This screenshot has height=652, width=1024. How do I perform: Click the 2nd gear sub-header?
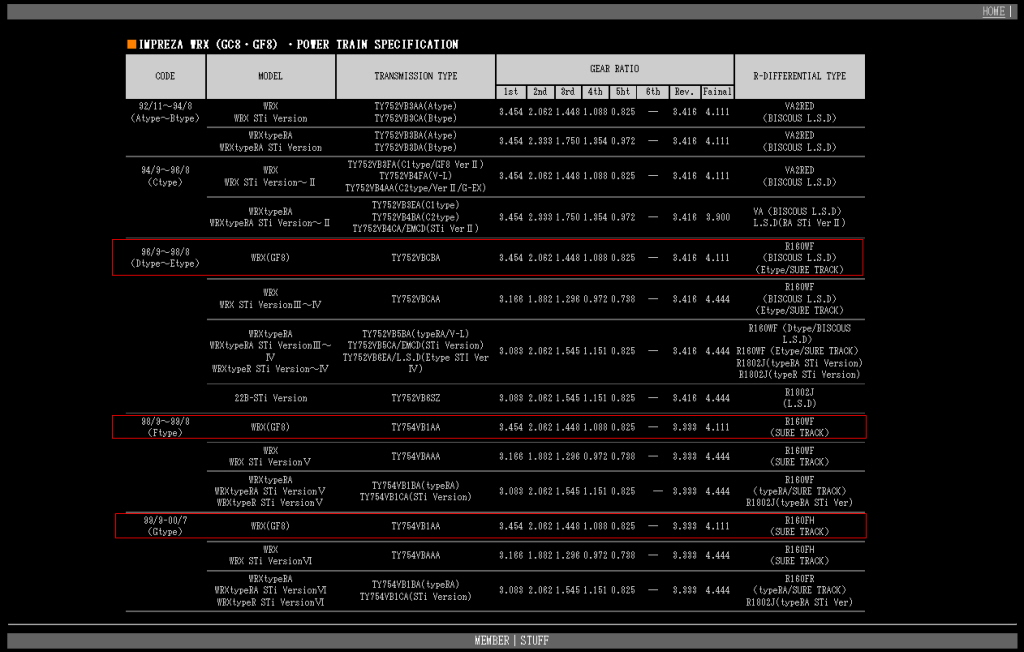point(540,92)
